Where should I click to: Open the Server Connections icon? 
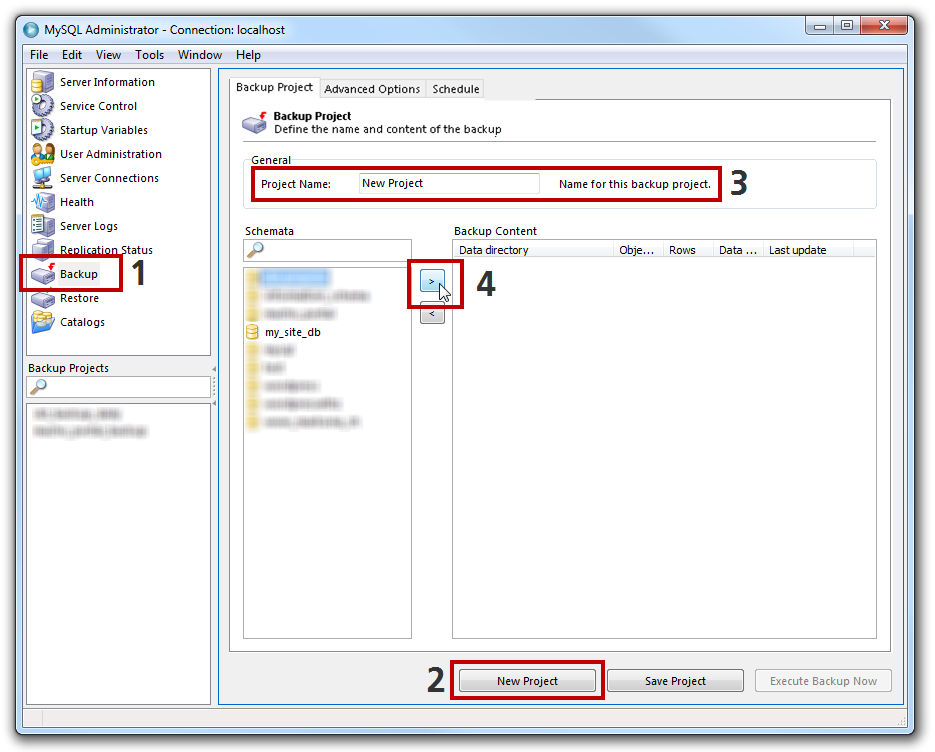click(43, 178)
